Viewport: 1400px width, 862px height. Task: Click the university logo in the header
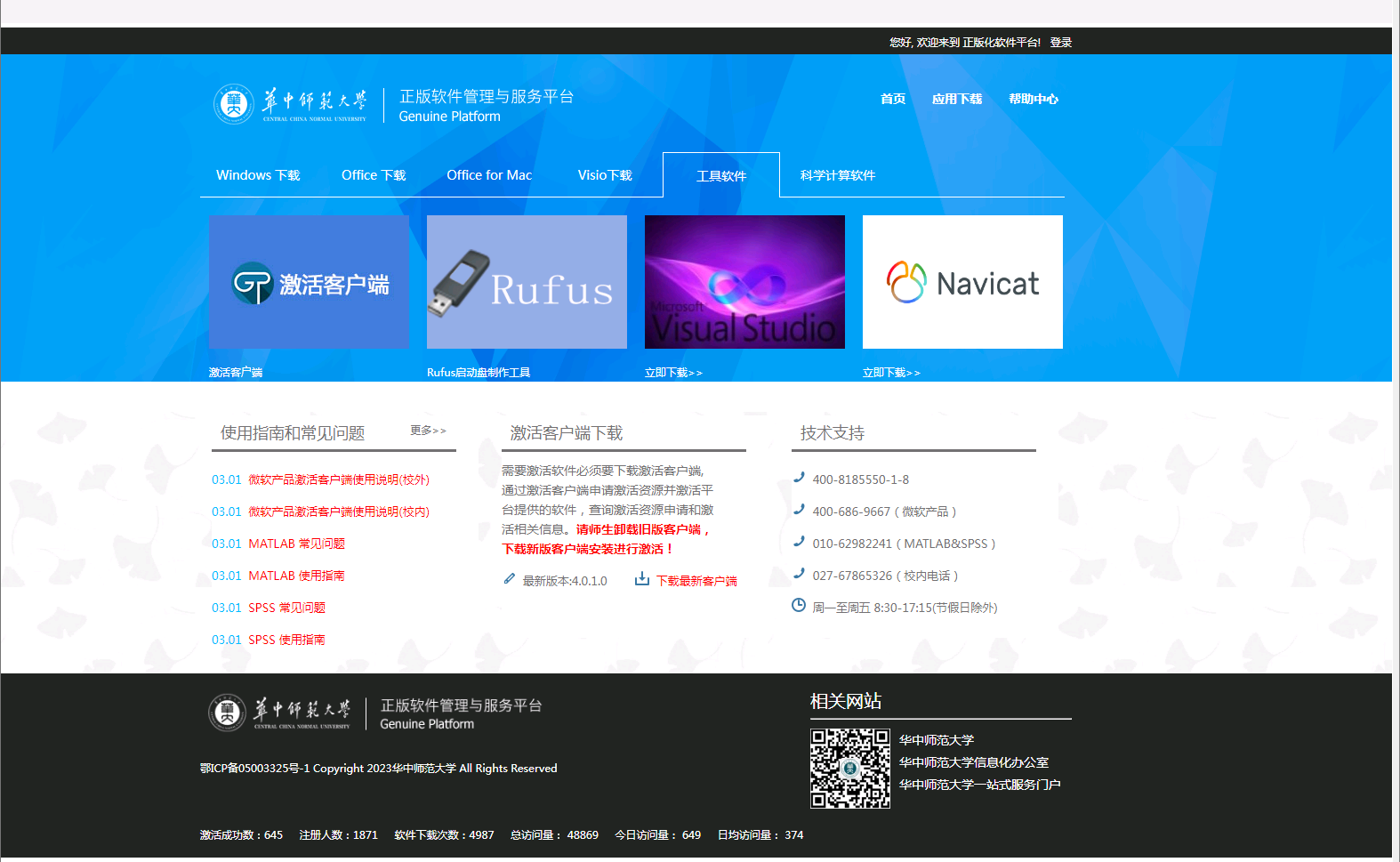(x=290, y=104)
